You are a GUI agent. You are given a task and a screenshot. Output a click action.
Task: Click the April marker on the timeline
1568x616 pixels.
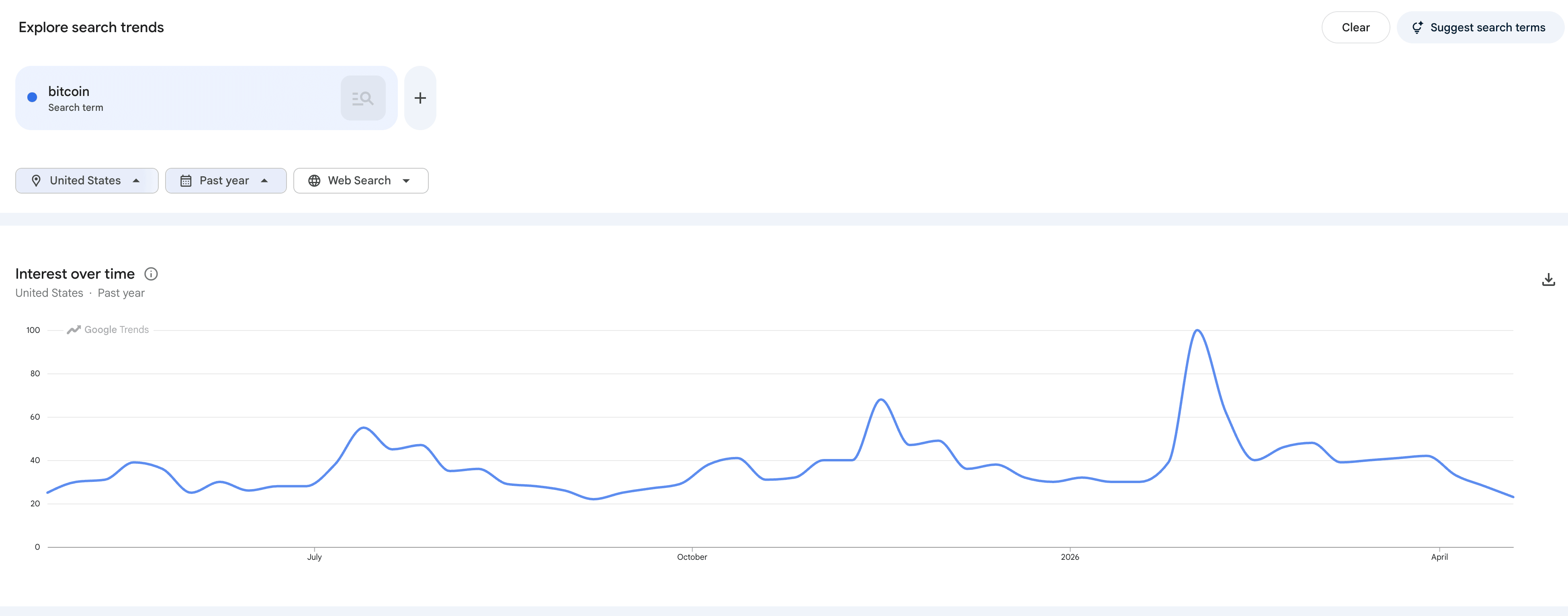1439,557
